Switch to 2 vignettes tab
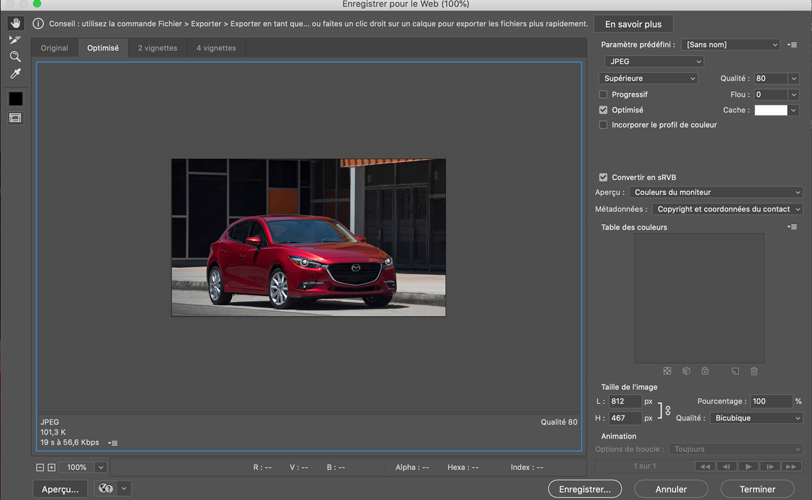The image size is (812, 500). tap(157, 48)
